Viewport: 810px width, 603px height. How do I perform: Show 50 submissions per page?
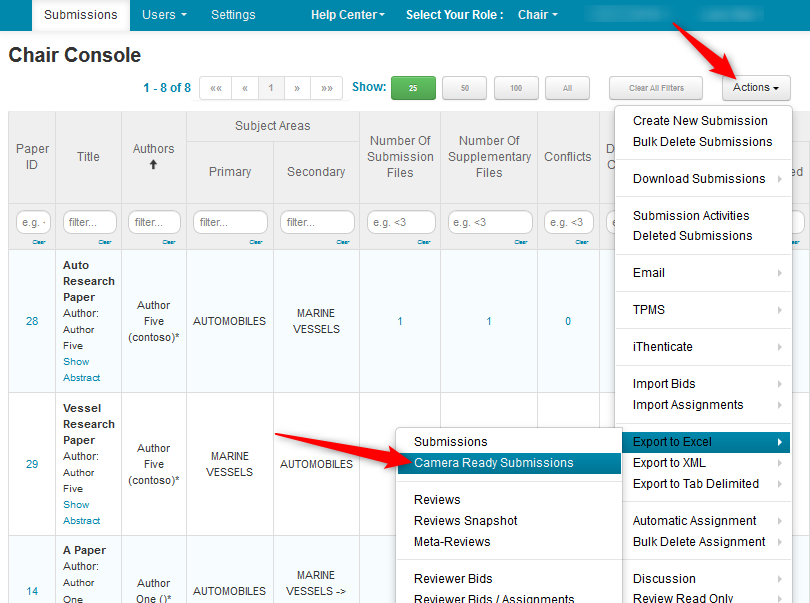click(464, 88)
